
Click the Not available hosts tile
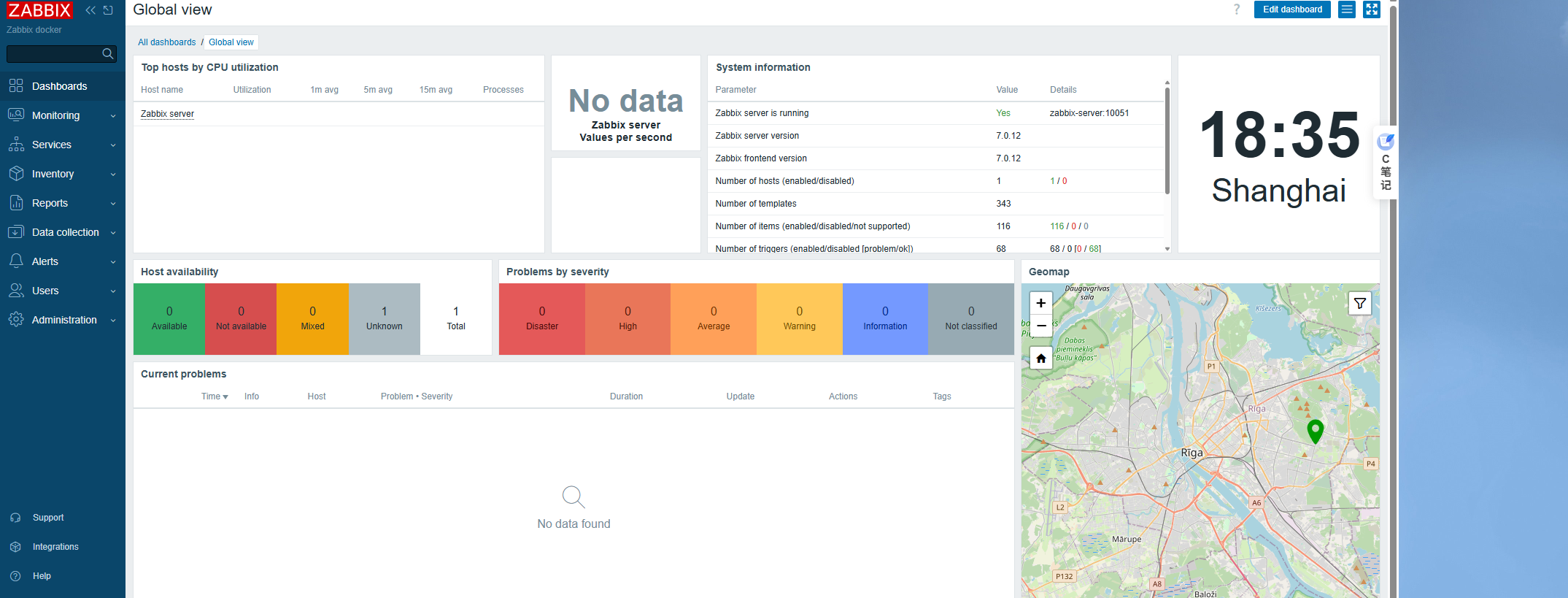(241, 319)
